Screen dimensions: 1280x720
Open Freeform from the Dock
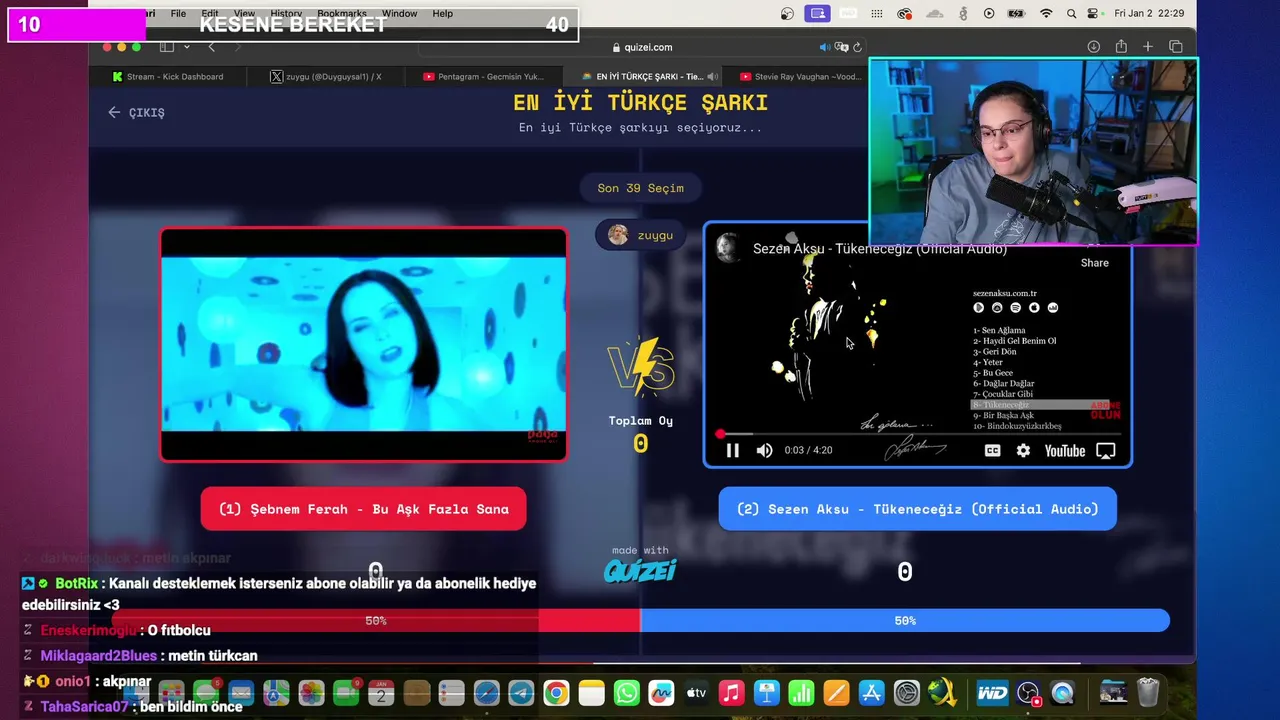[661, 692]
